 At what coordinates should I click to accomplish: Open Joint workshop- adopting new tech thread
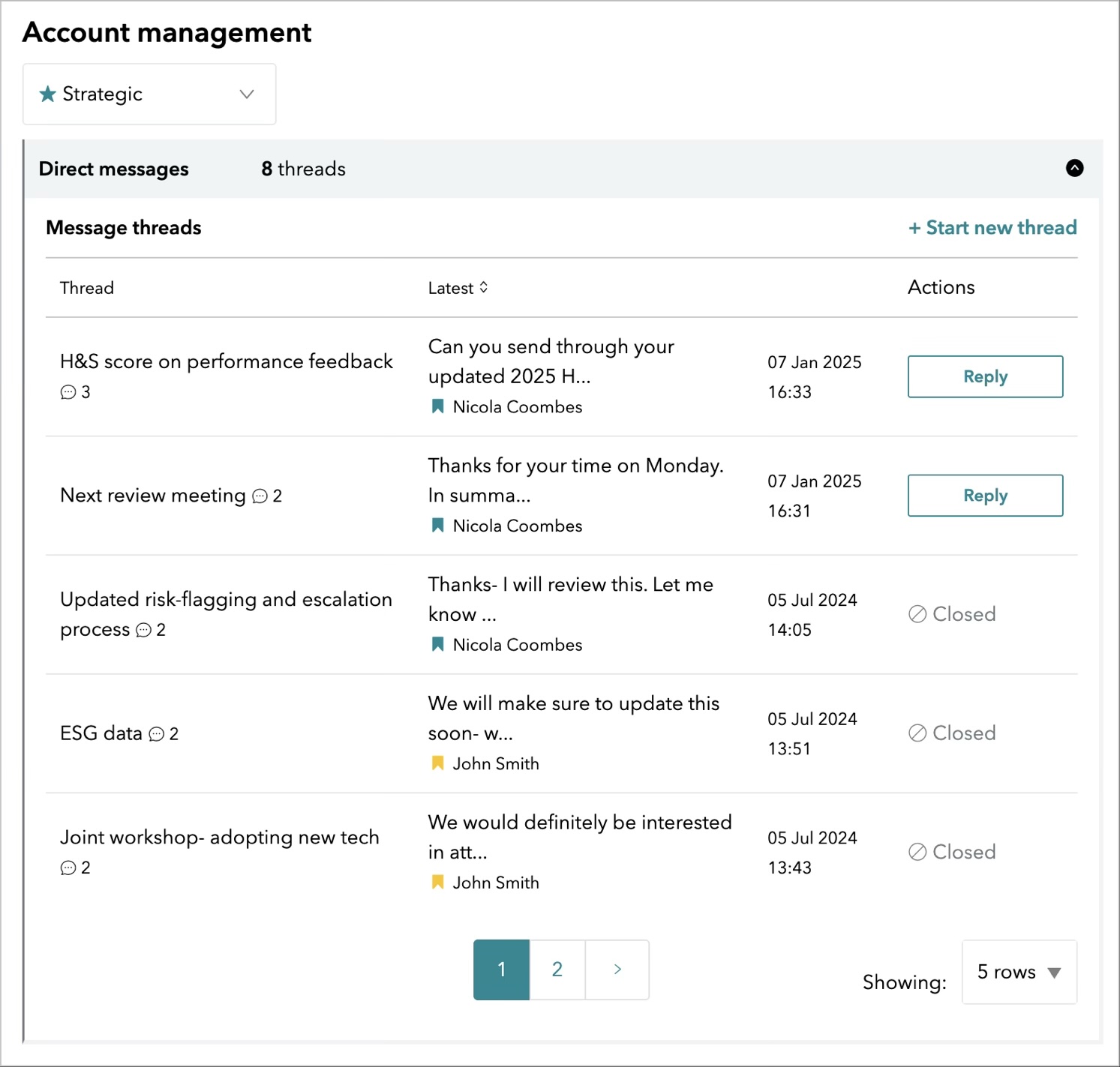220,837
